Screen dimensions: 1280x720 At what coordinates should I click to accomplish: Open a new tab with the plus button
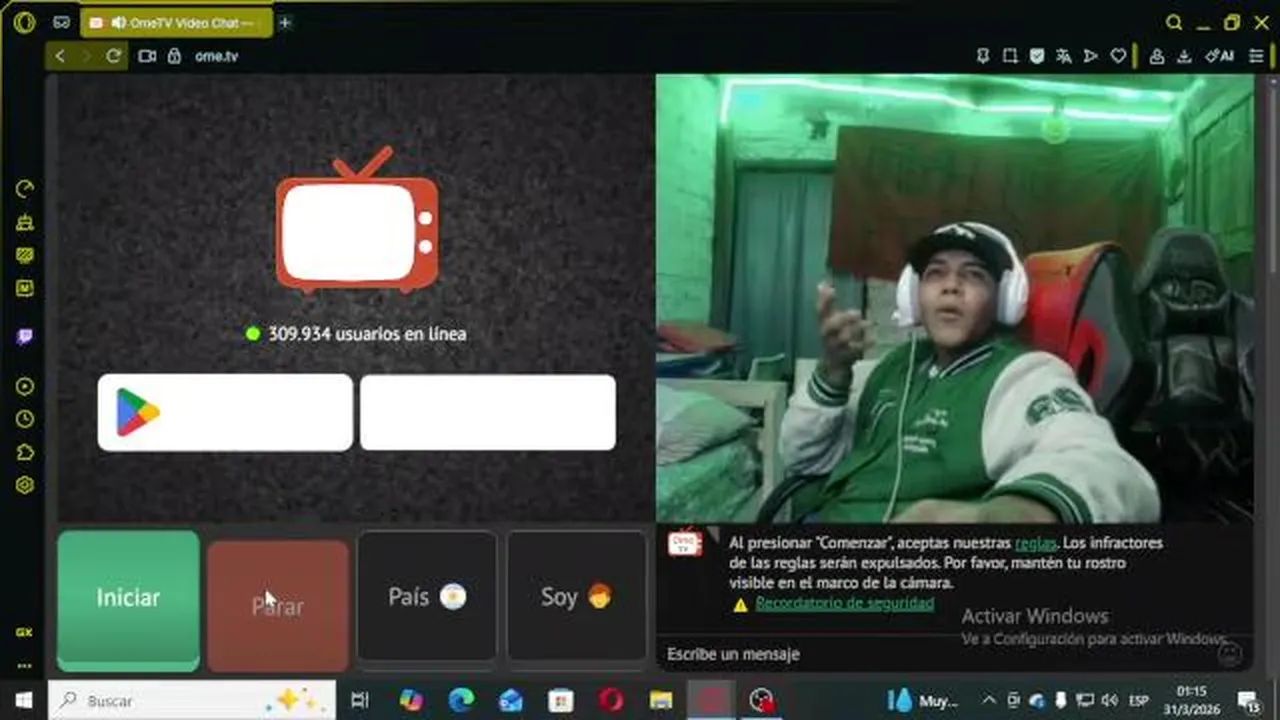[x=285, y=22]
